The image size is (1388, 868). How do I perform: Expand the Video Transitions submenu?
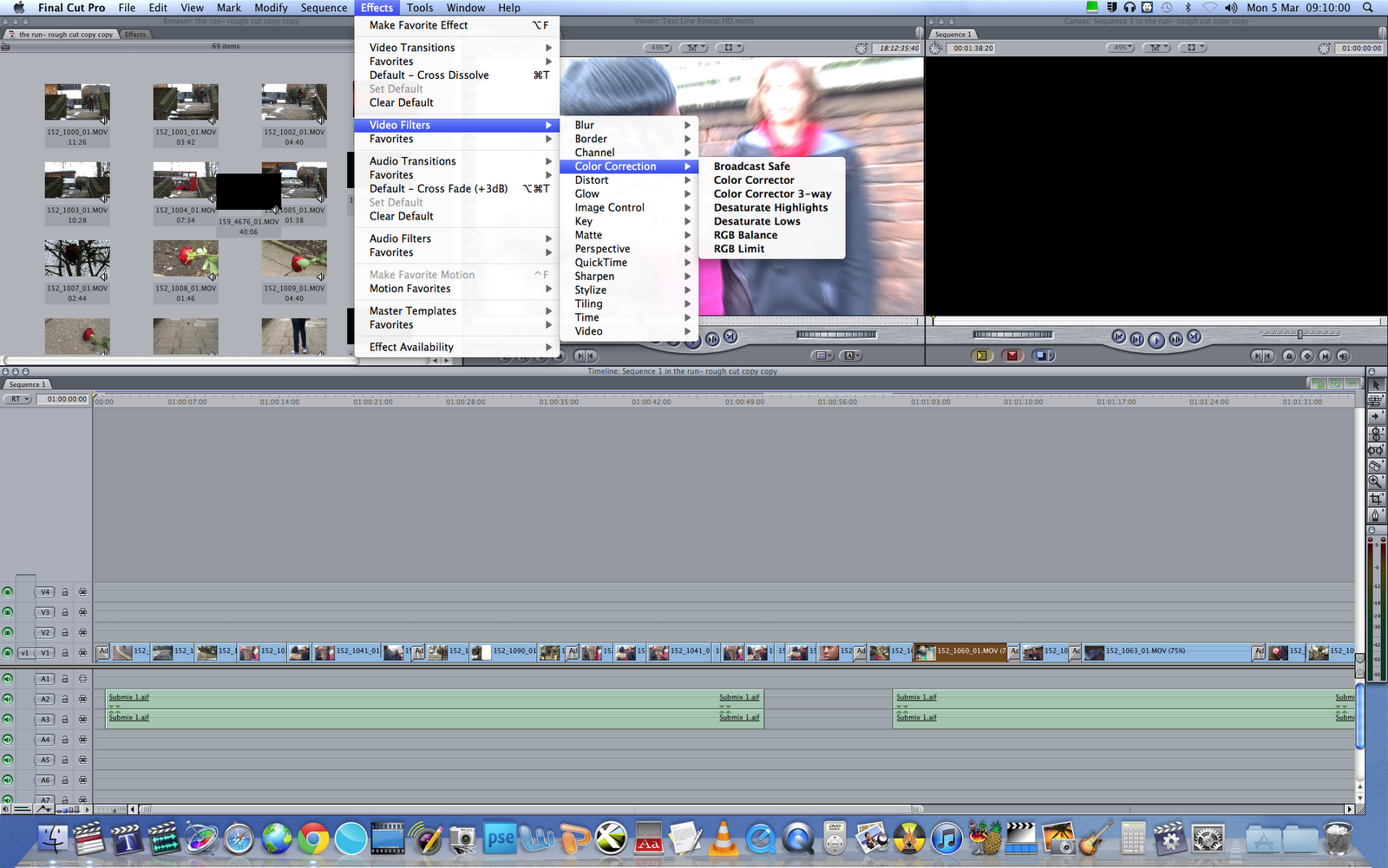457,48
